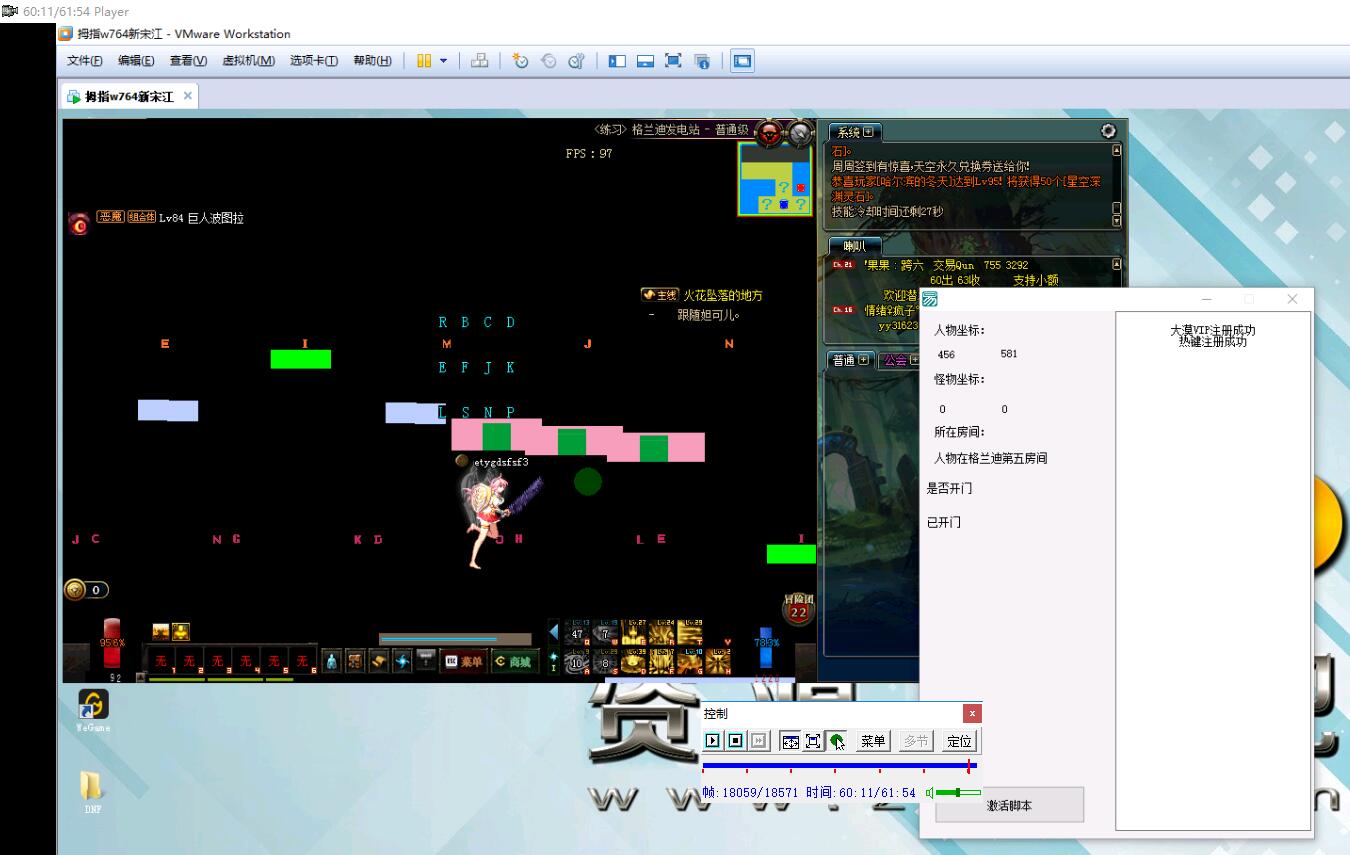
Task: Click the 多节 button in 控制 window
Action: pyautogui.click(x=916, y=741)
